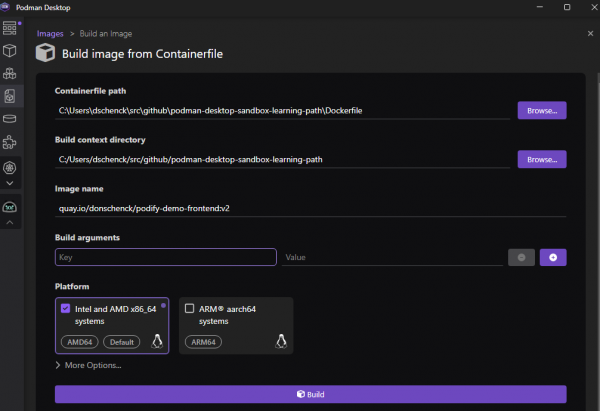Open the Extensions puzzle icon
600x411 pixels.
point(9,143)
